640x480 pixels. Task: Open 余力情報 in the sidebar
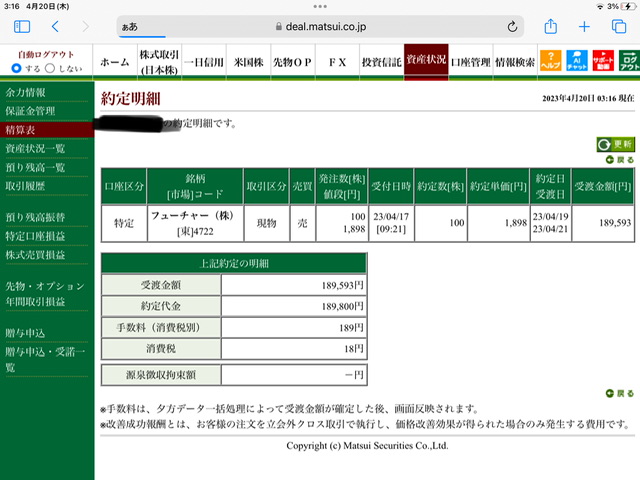(x=25, y=93)
